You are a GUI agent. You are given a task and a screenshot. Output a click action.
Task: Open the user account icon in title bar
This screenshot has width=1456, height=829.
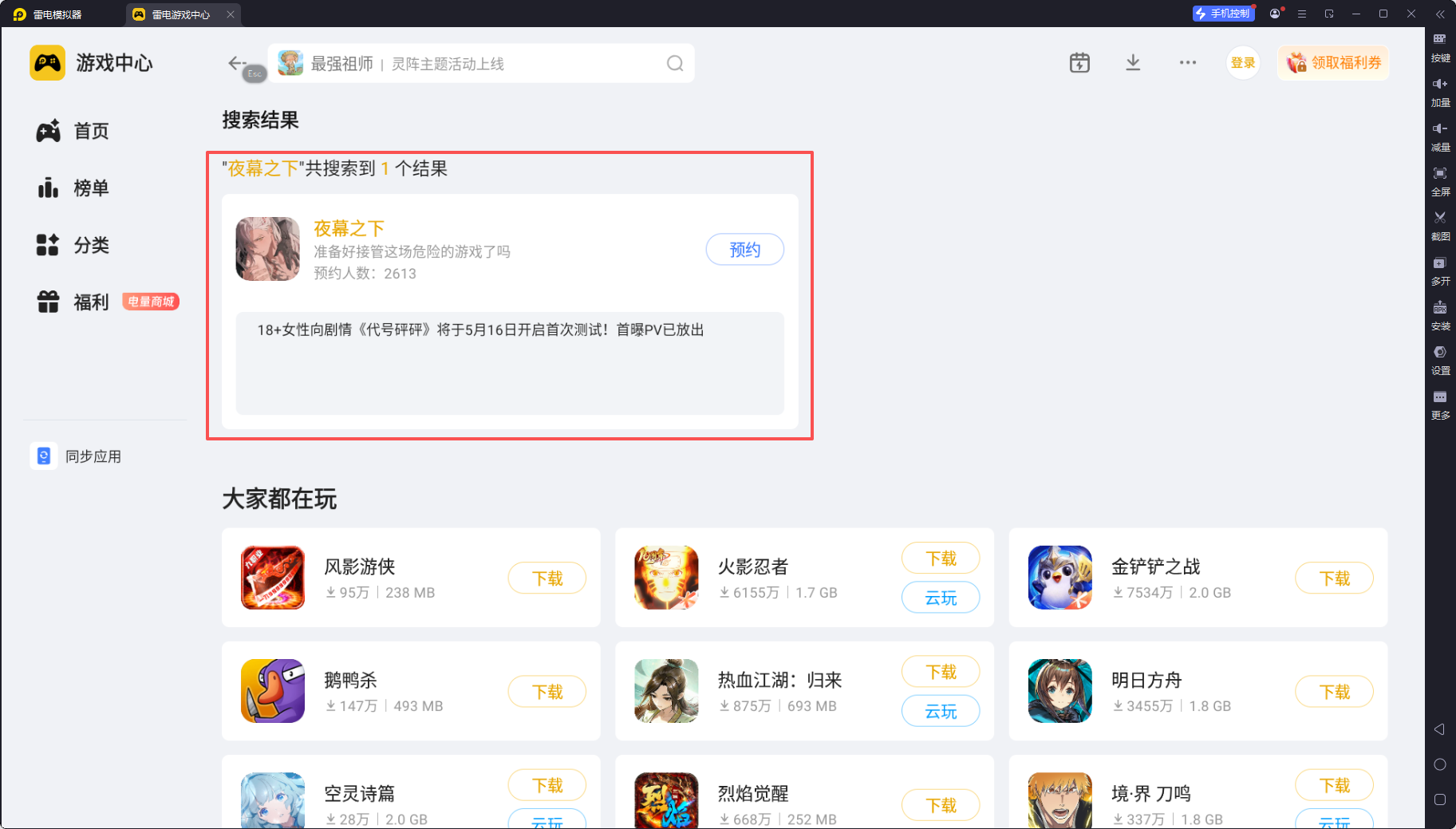pos(1275,14)
